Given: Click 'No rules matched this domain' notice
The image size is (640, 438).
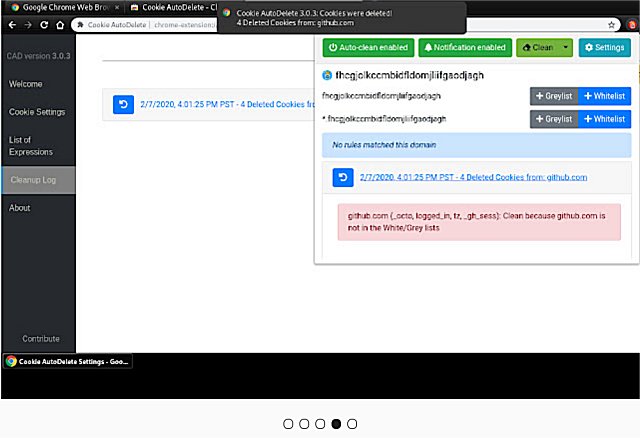Looking at the screenshot, I should coord(476,145).
